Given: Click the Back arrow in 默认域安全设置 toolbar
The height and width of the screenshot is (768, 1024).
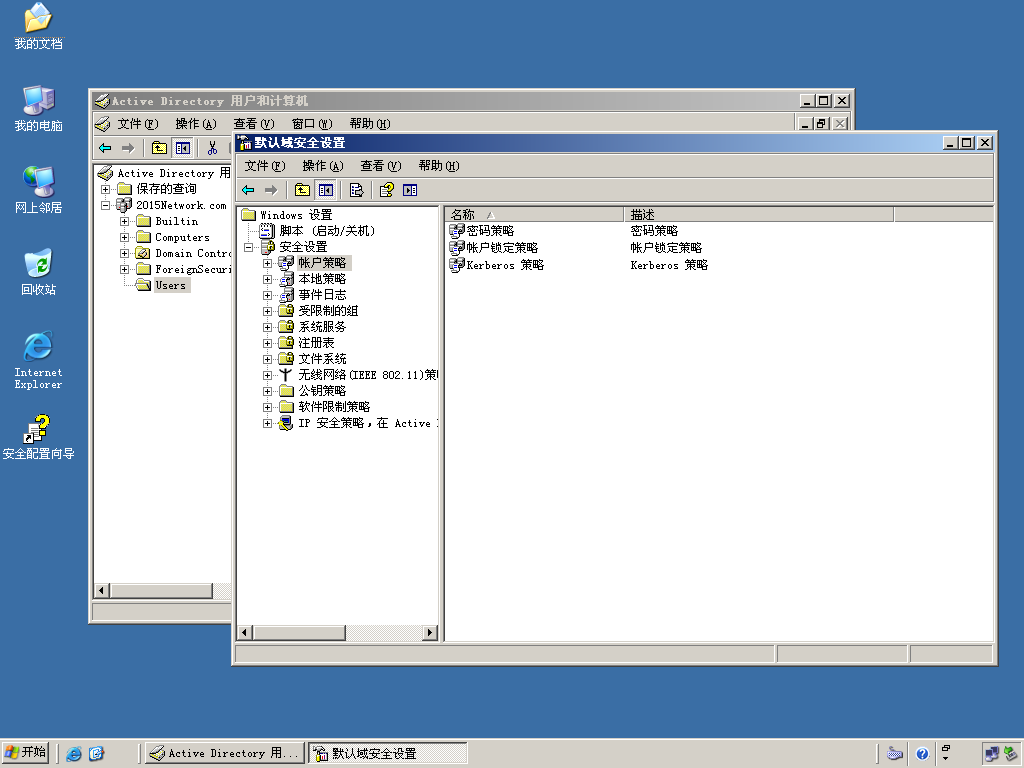Looking at the screenshot, I should [248, 190].
